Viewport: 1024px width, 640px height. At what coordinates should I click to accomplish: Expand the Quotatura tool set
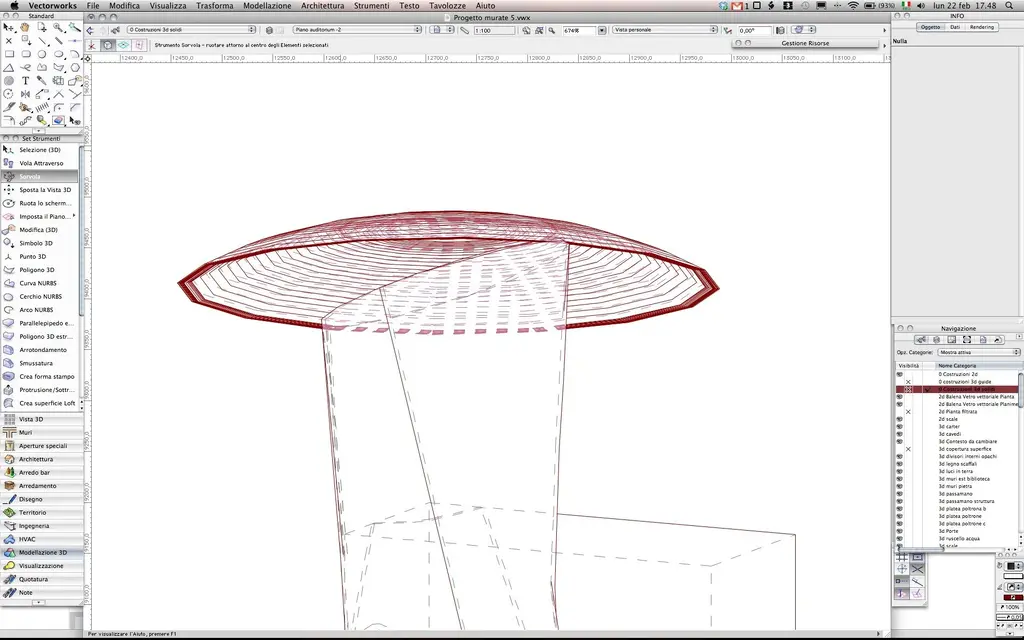[42, 579]
